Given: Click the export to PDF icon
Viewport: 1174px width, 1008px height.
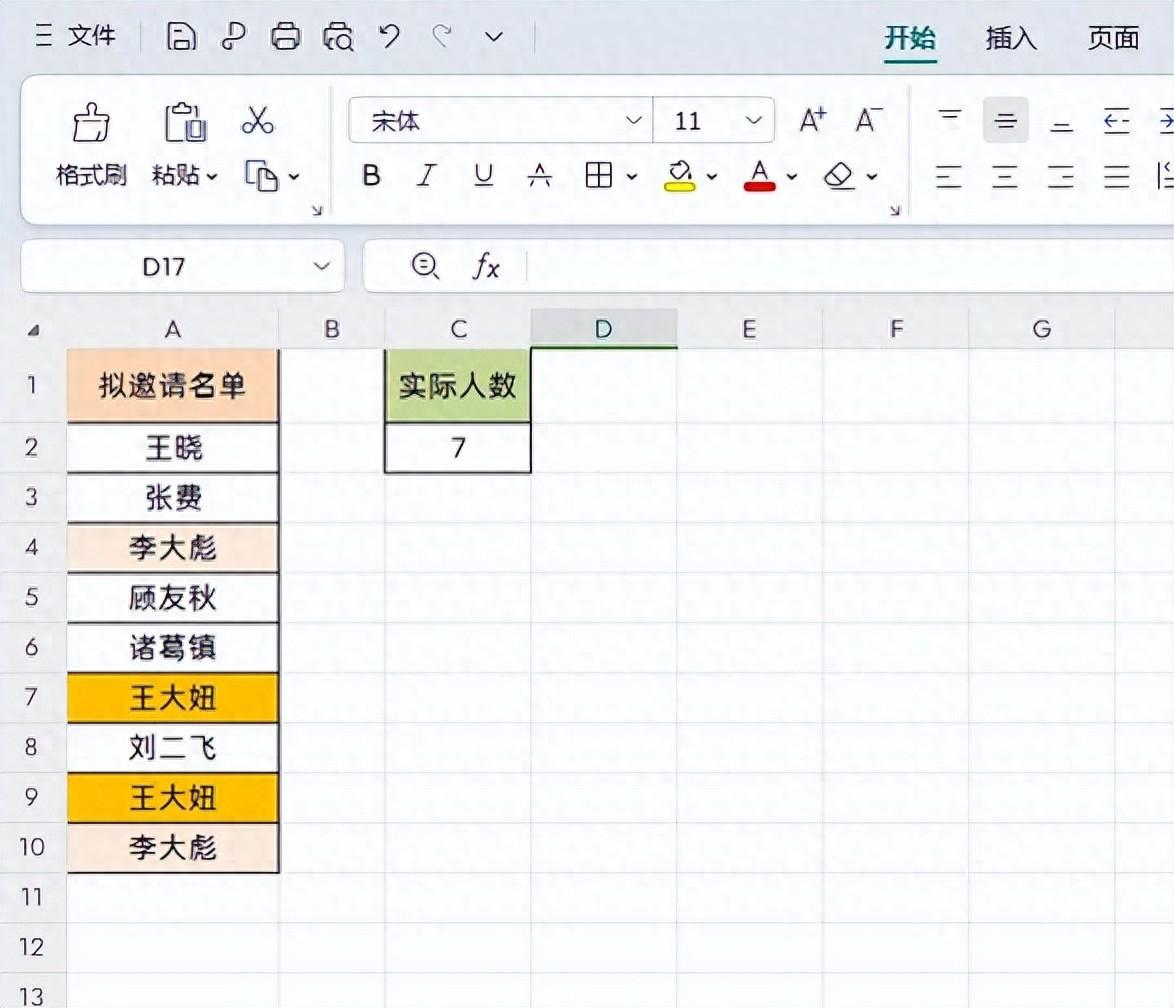Looking at the screenshot, I should point(233,36).
